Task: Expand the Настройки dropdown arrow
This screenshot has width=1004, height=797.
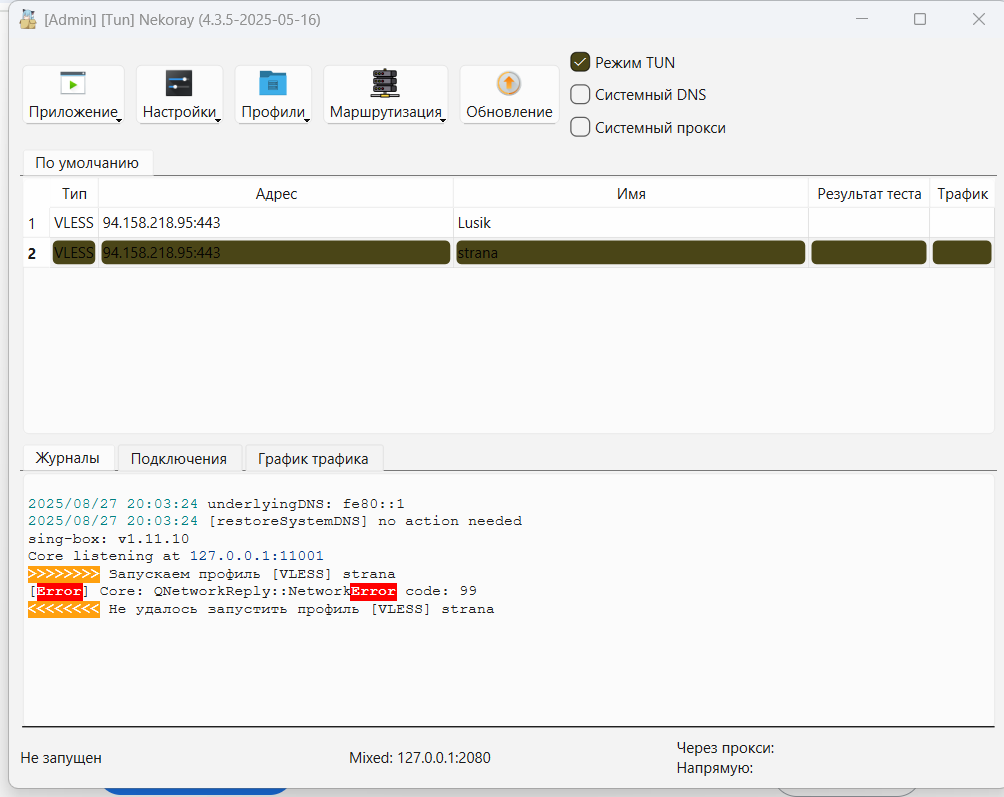Action: 218,119
